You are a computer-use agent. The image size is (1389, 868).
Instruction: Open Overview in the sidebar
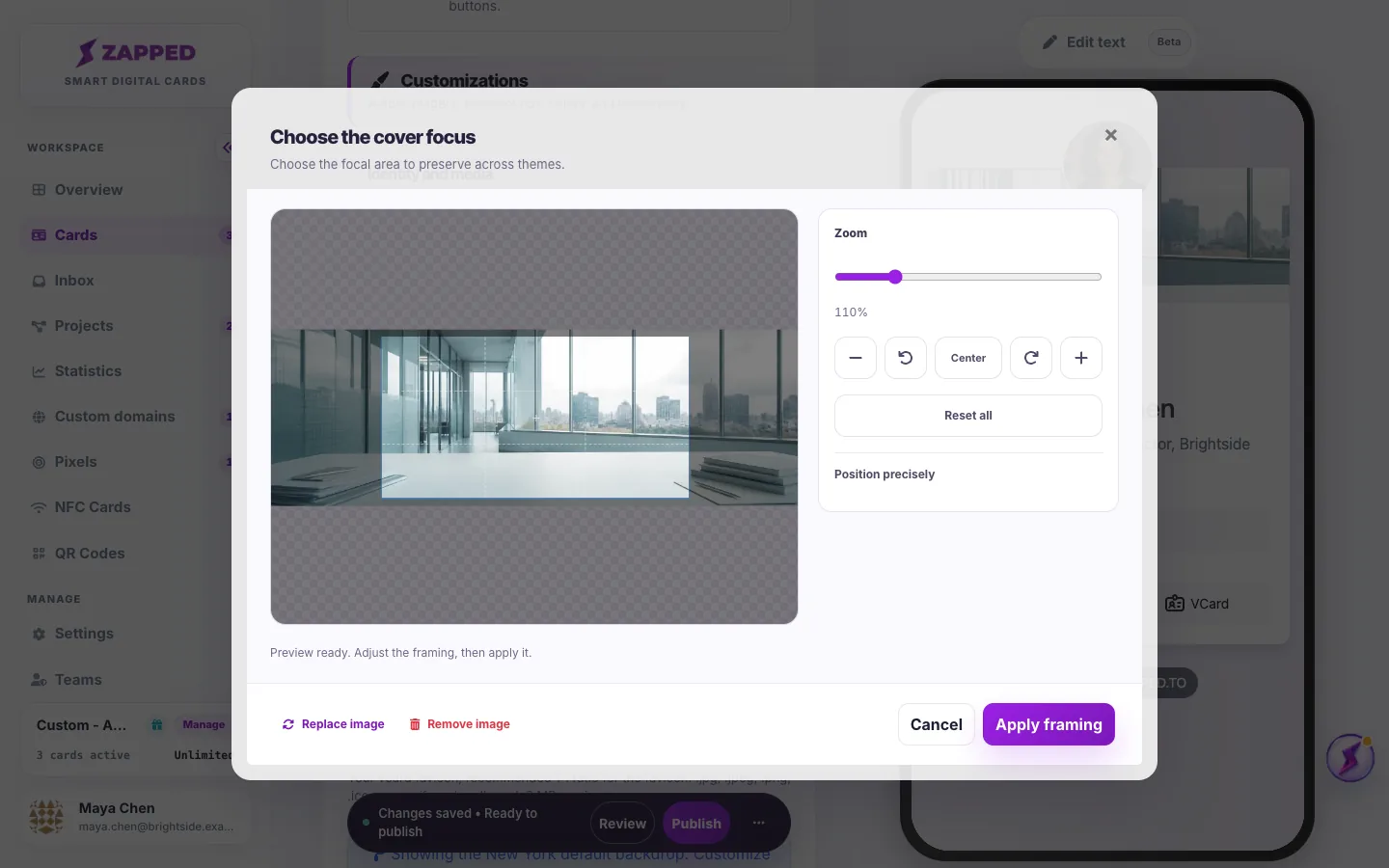click(89, 190)
